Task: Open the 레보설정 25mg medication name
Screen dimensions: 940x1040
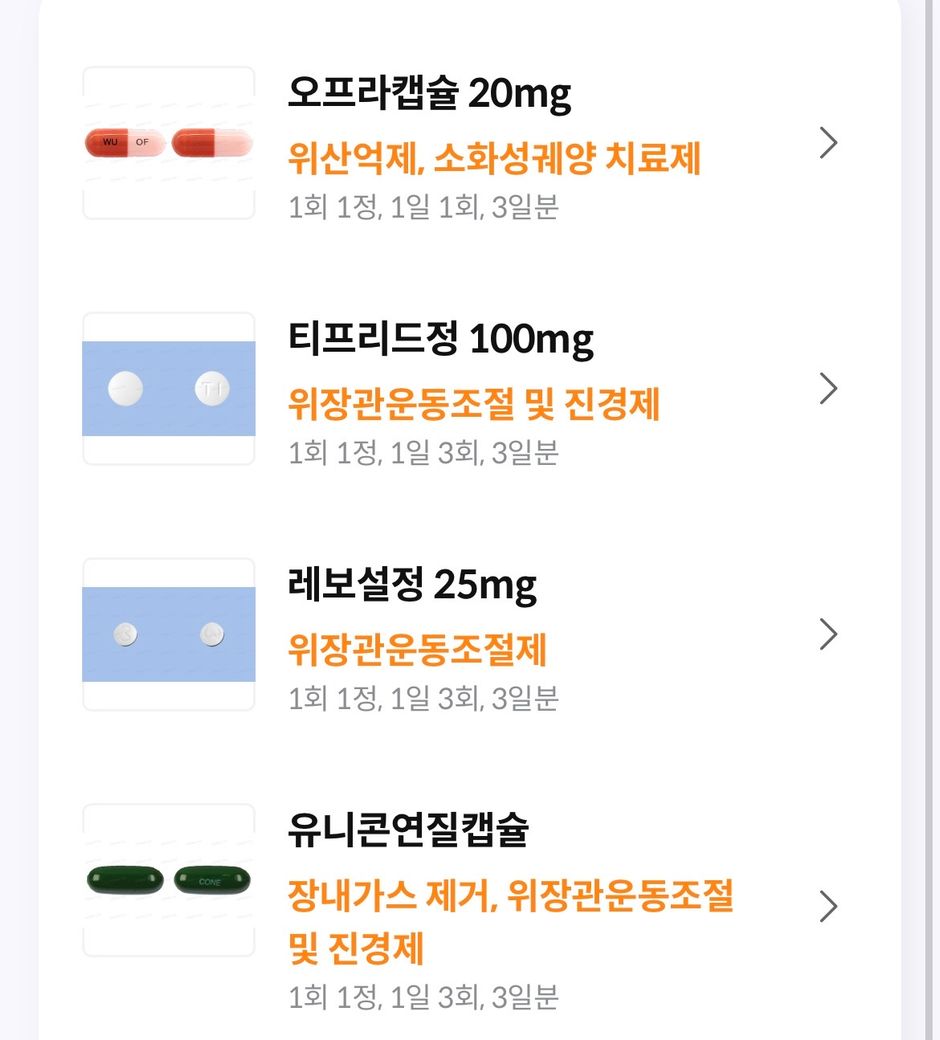Action: pos(412,585)
